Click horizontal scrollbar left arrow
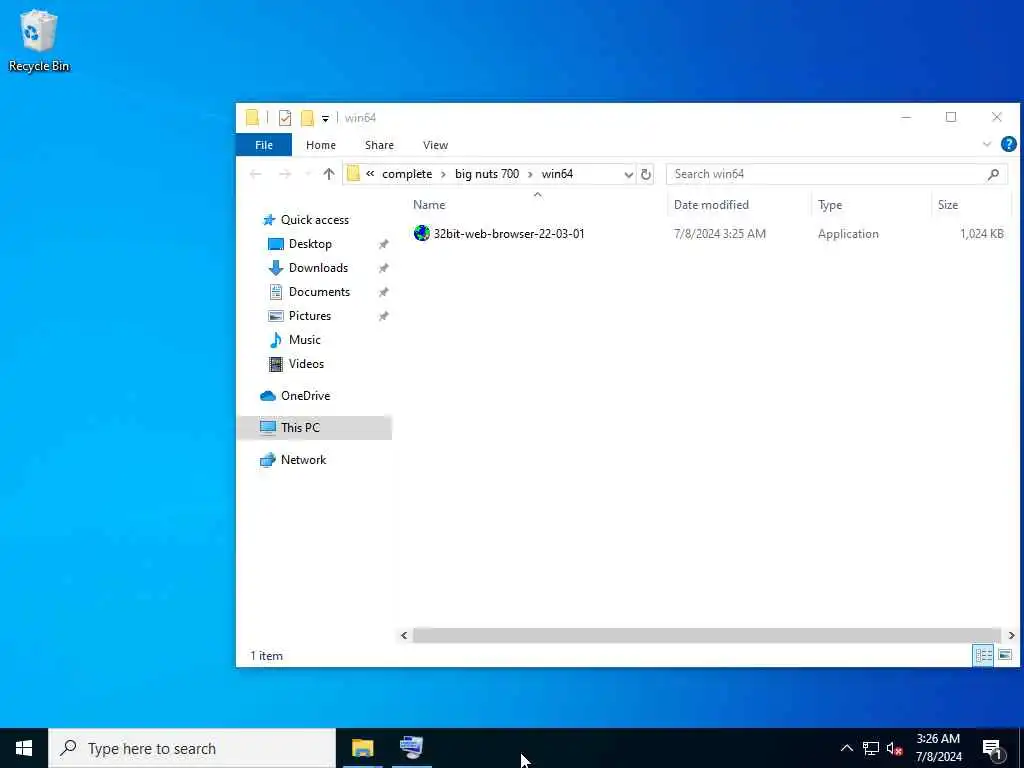 coord(404,635)
